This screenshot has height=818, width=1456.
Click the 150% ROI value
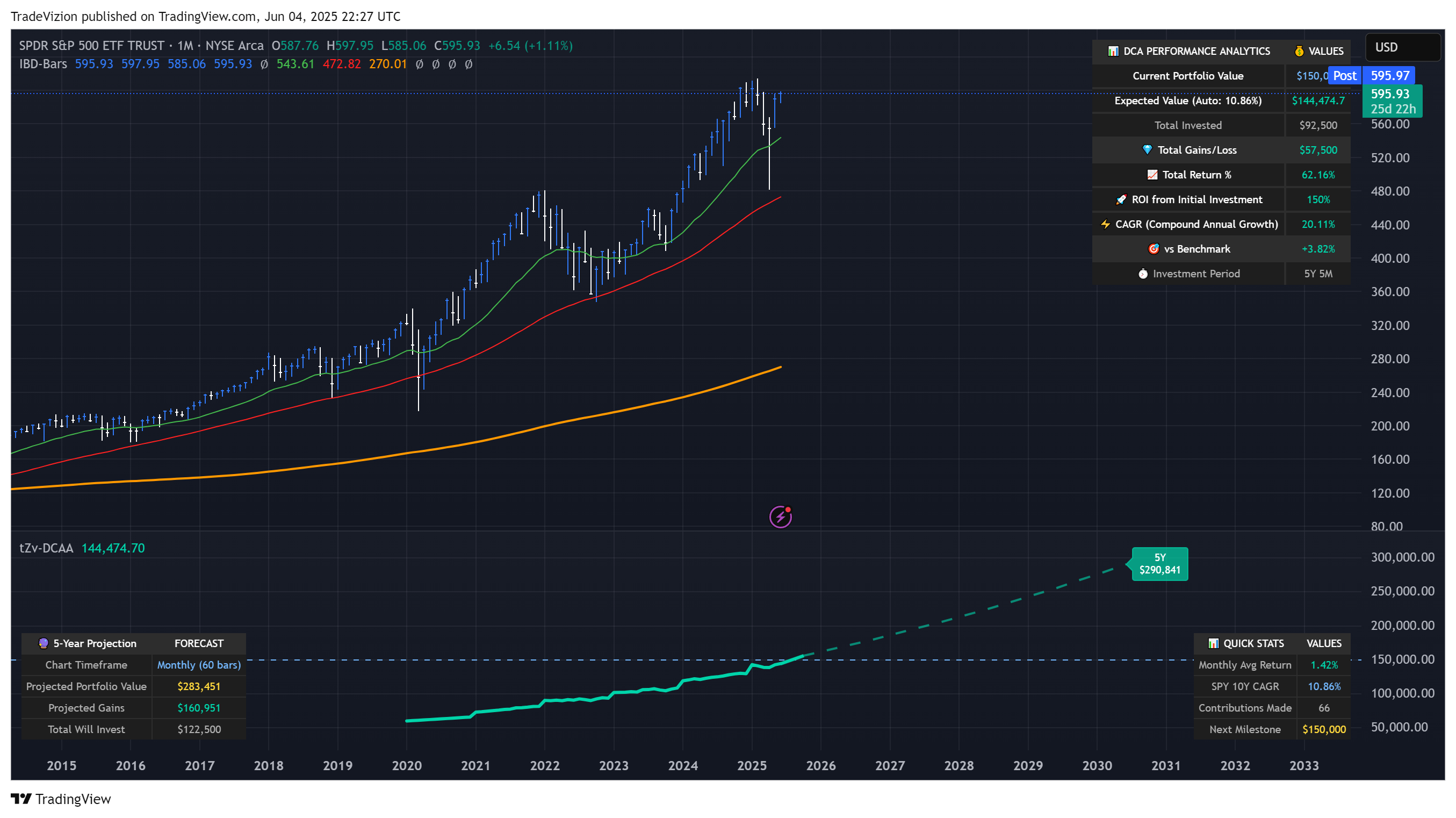click(1317, 199)
